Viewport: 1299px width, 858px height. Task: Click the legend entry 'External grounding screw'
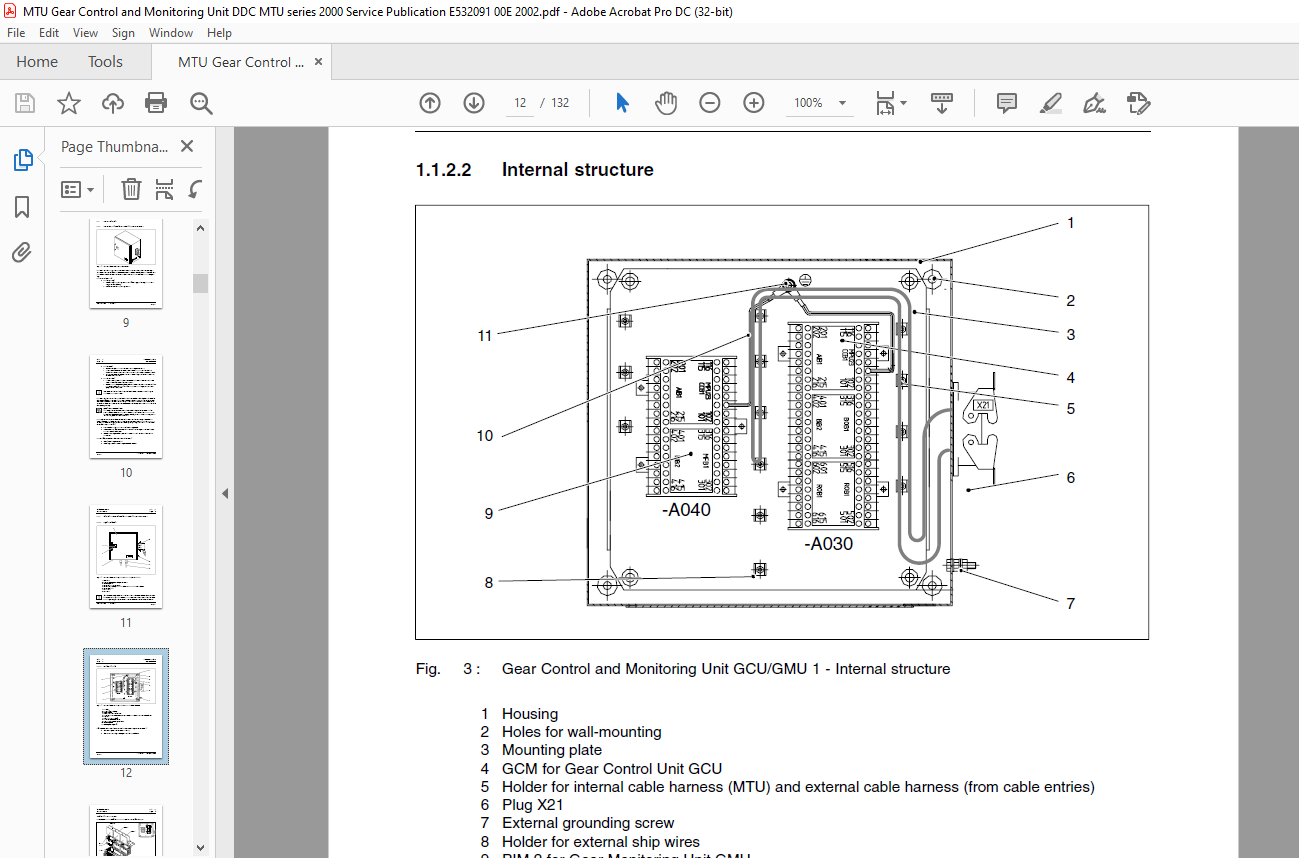[x=588, y=823]
